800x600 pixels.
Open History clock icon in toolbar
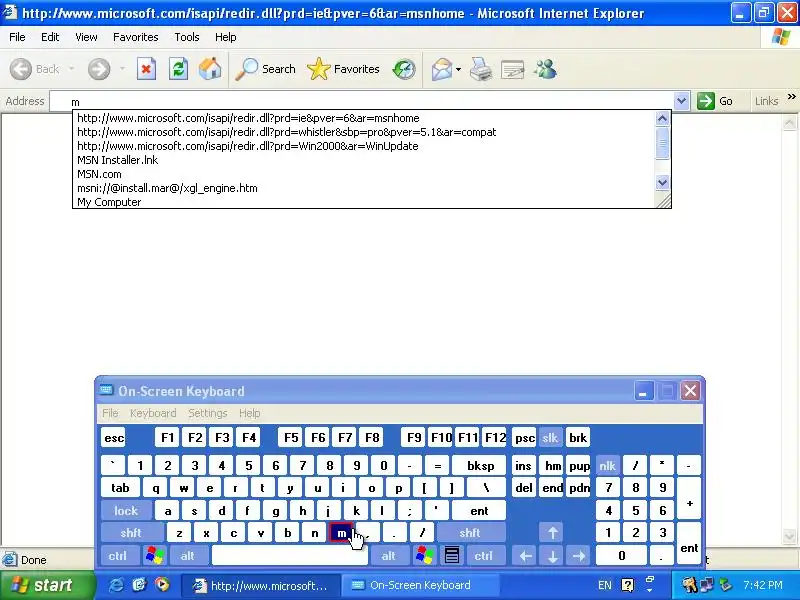coord(404,69)
